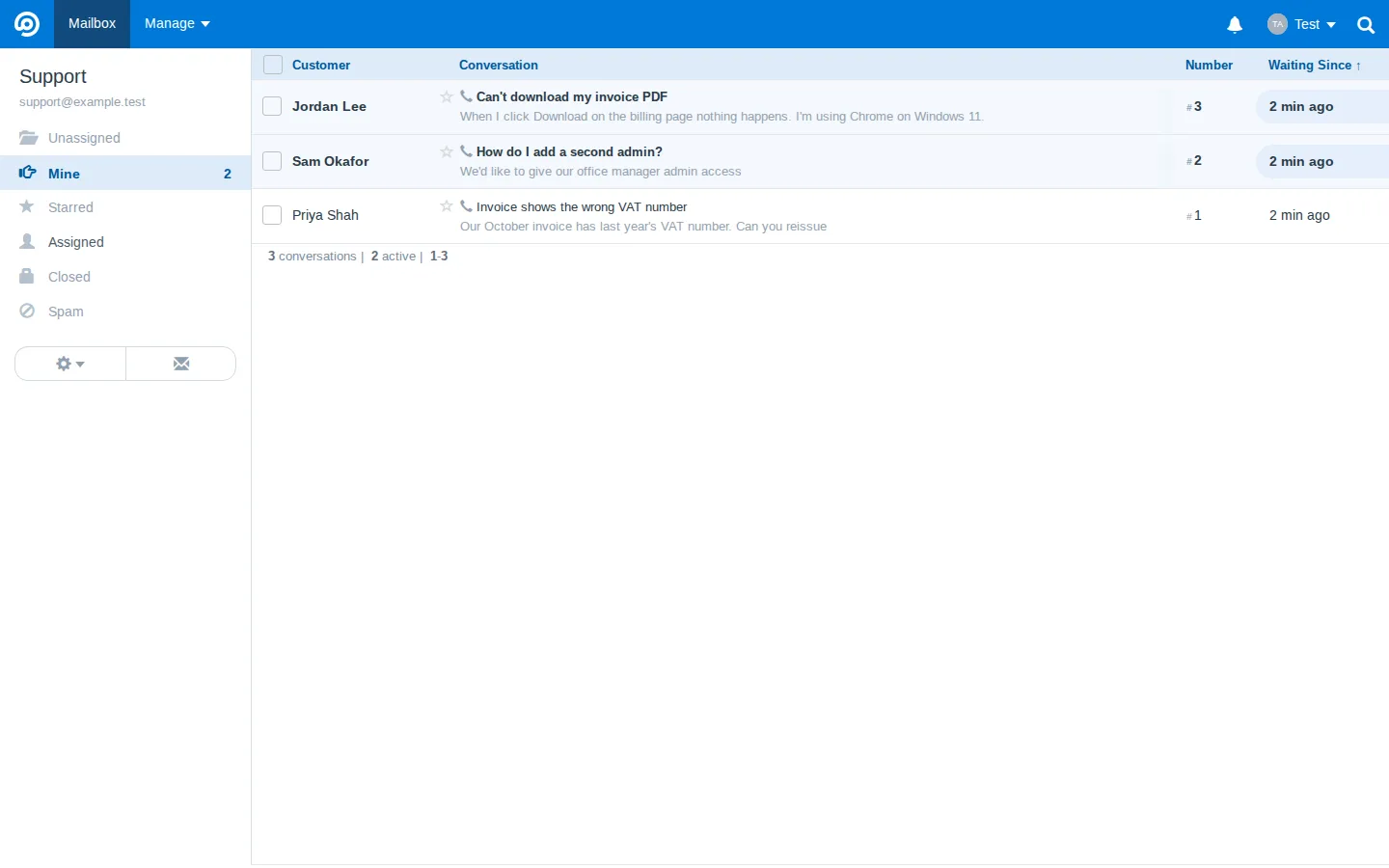Open the Mine folder

pyautogui.click(x=125, y=174)
